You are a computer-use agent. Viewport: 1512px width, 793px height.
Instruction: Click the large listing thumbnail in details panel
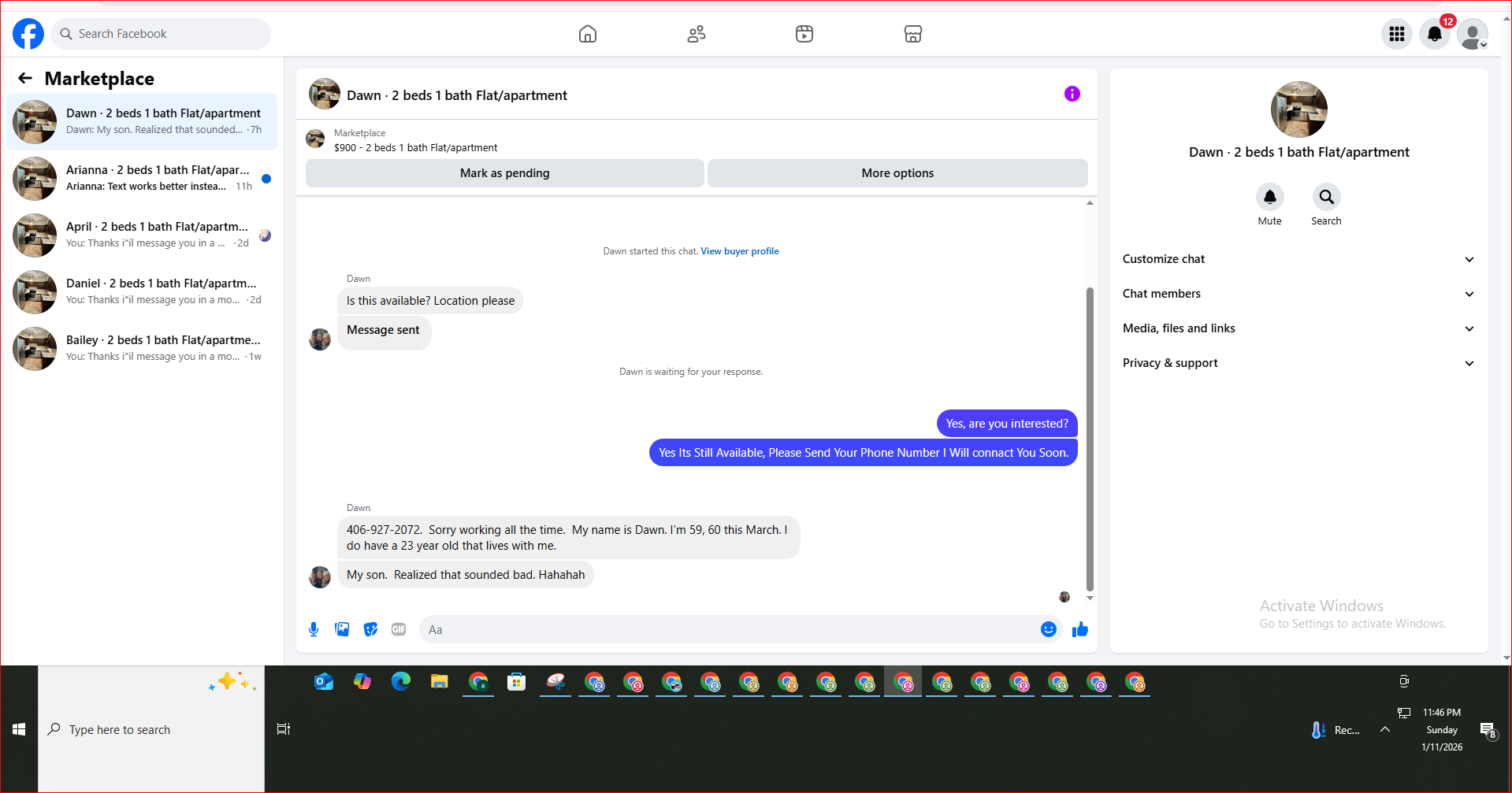pos(1299,109)
